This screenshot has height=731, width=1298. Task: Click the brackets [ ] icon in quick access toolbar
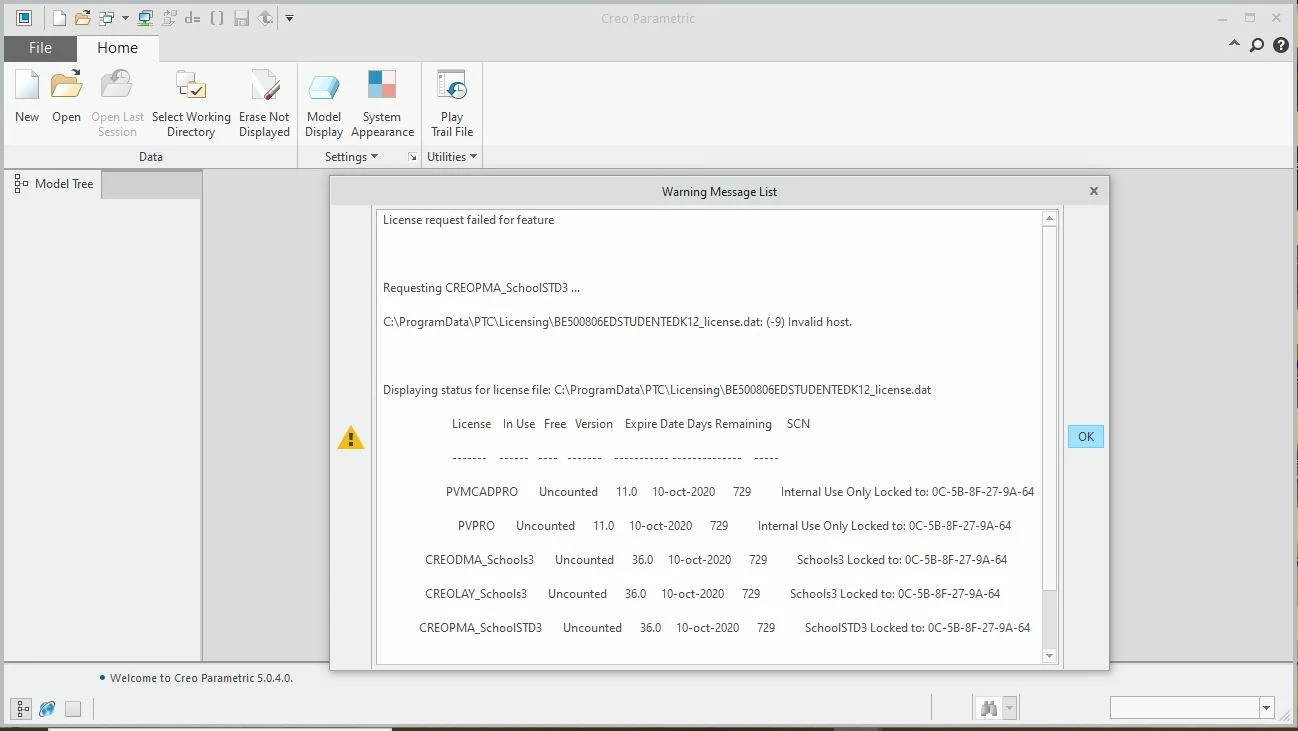217,18
